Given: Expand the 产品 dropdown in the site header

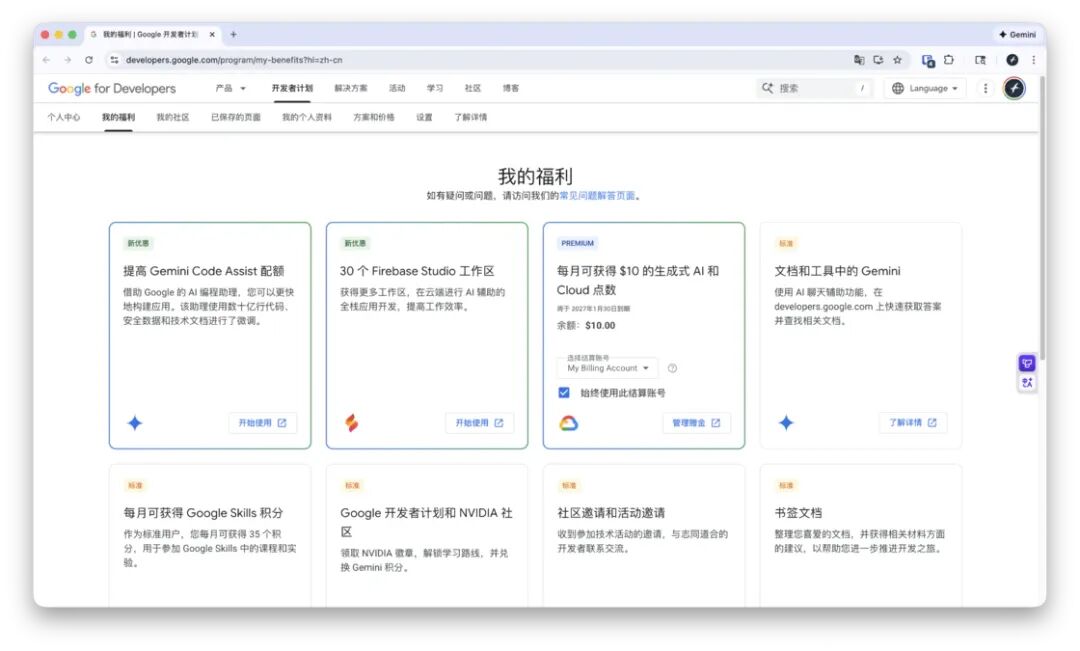Looking at the screenshot, I should click(x=230, y=88).
